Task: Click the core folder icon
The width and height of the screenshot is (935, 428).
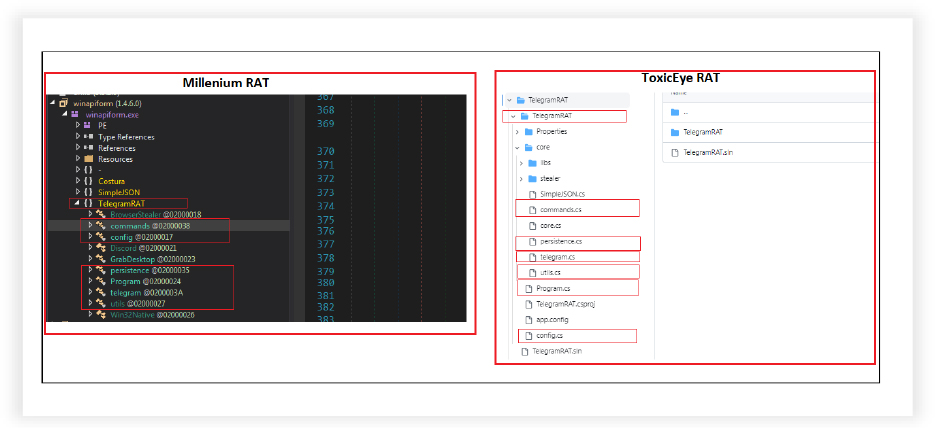Action: tap(528, 147)
